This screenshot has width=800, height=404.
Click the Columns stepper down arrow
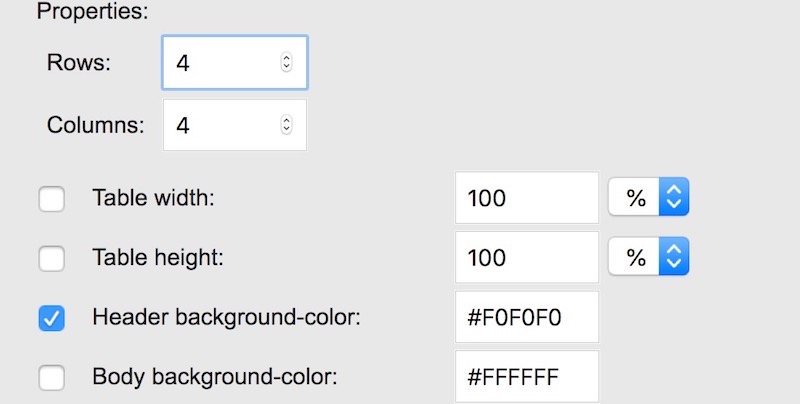(x=286, y=129)
